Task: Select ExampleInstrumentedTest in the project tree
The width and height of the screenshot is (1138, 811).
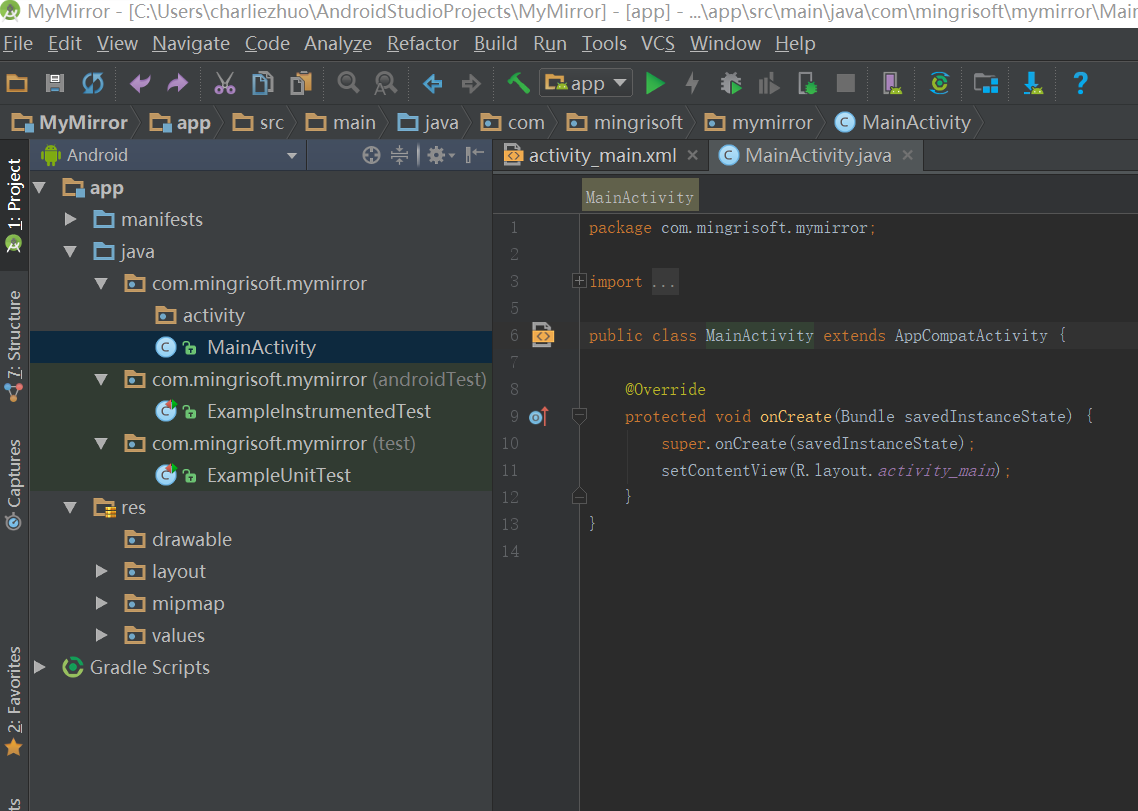Action: point(319,412)
